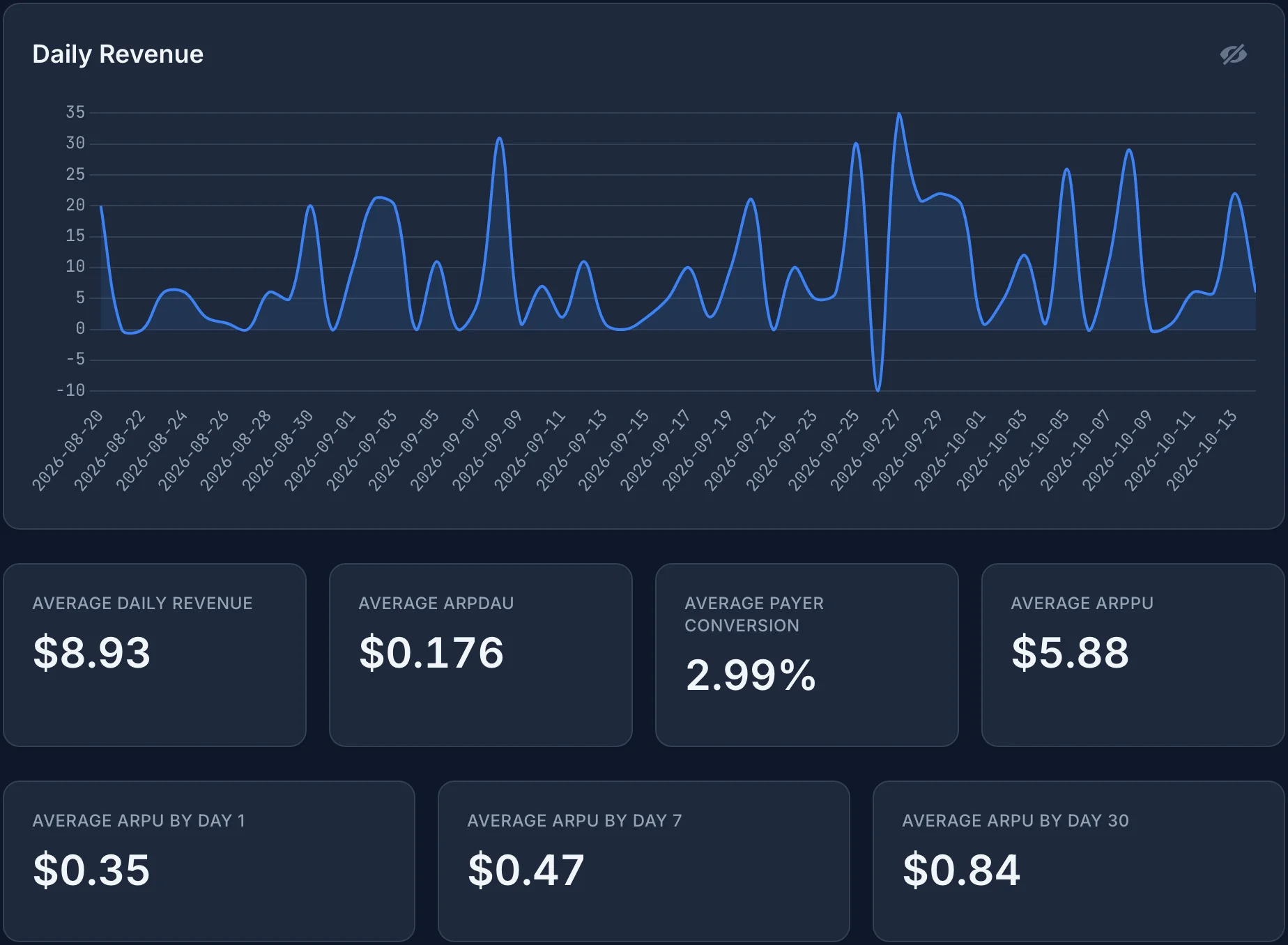Click the 2026-09-01 x-axis date label
1288x945 pixels.
click(321, 451)
